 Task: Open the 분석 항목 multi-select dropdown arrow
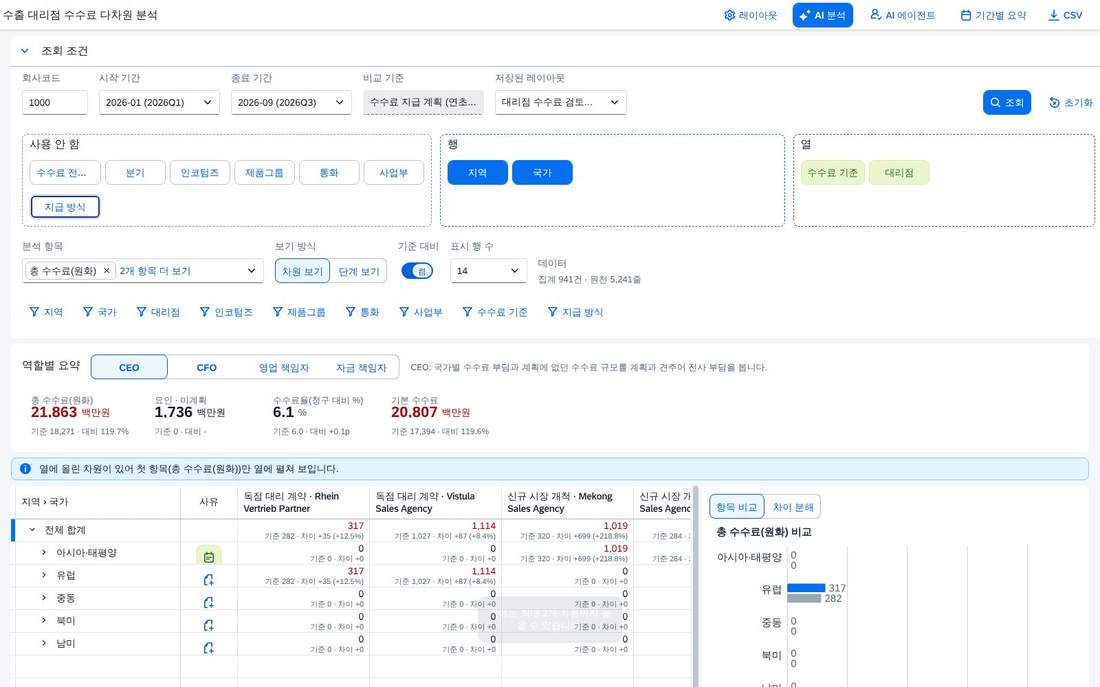click(x=251, y=271)
